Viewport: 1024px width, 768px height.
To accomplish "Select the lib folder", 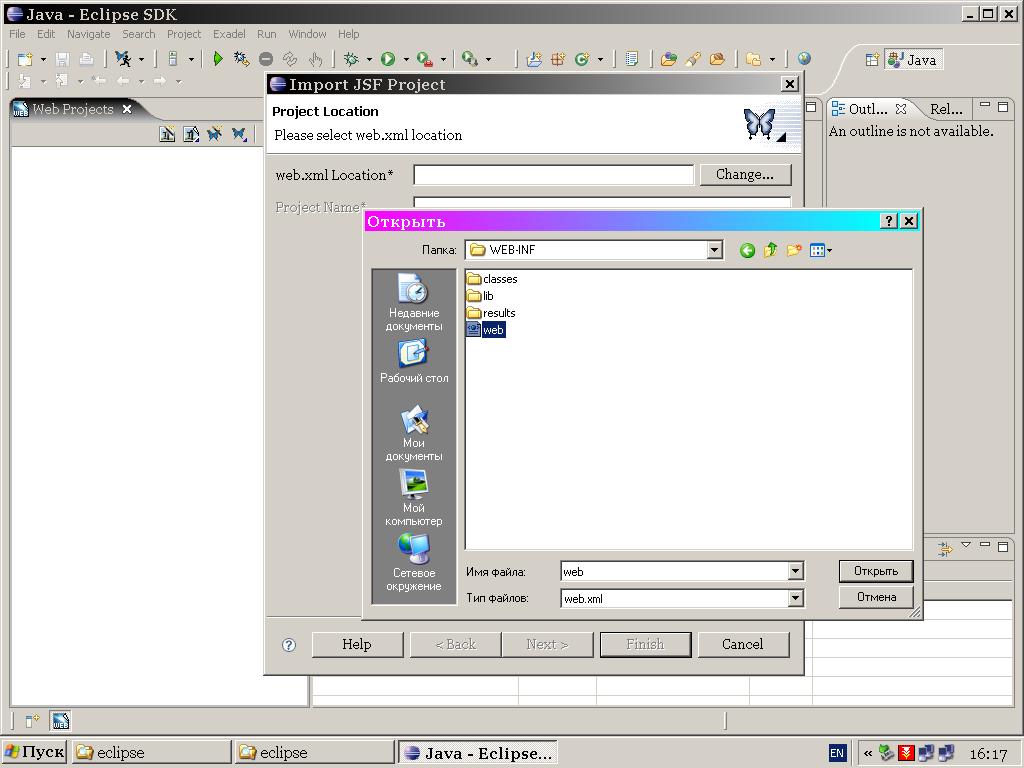I will [x=481, y=296].
